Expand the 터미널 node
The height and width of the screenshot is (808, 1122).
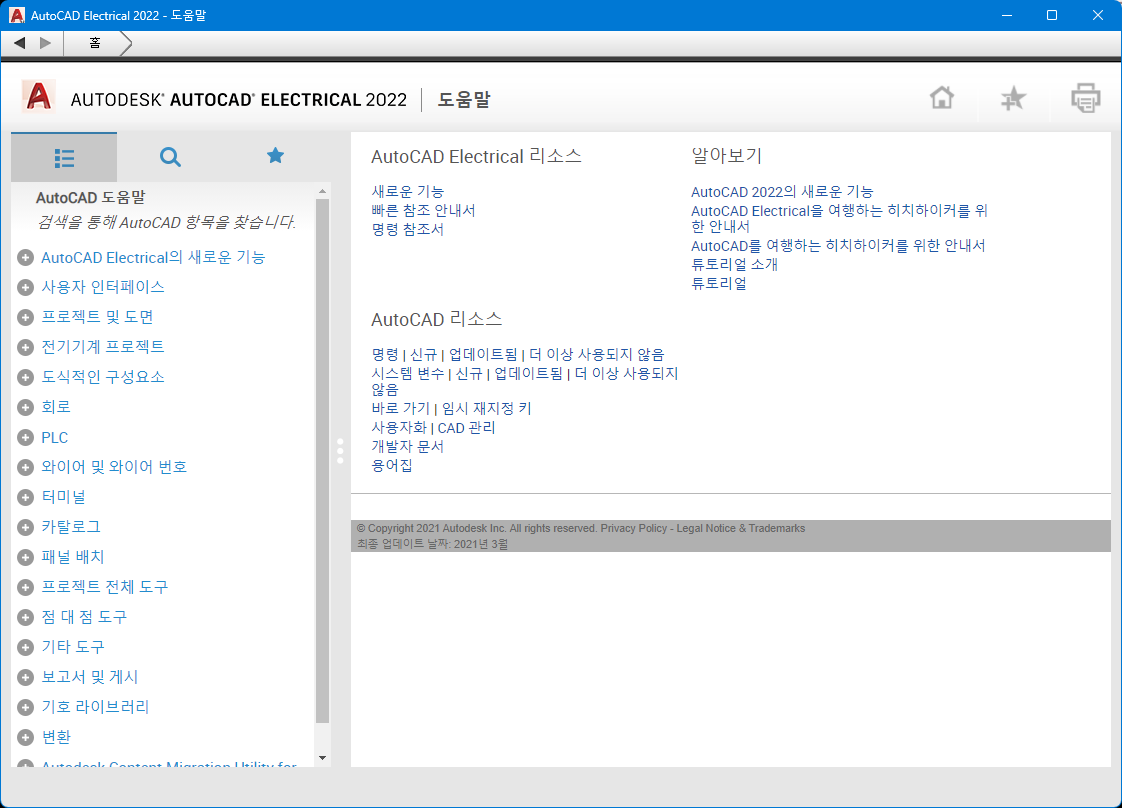[x=25, y=497]
